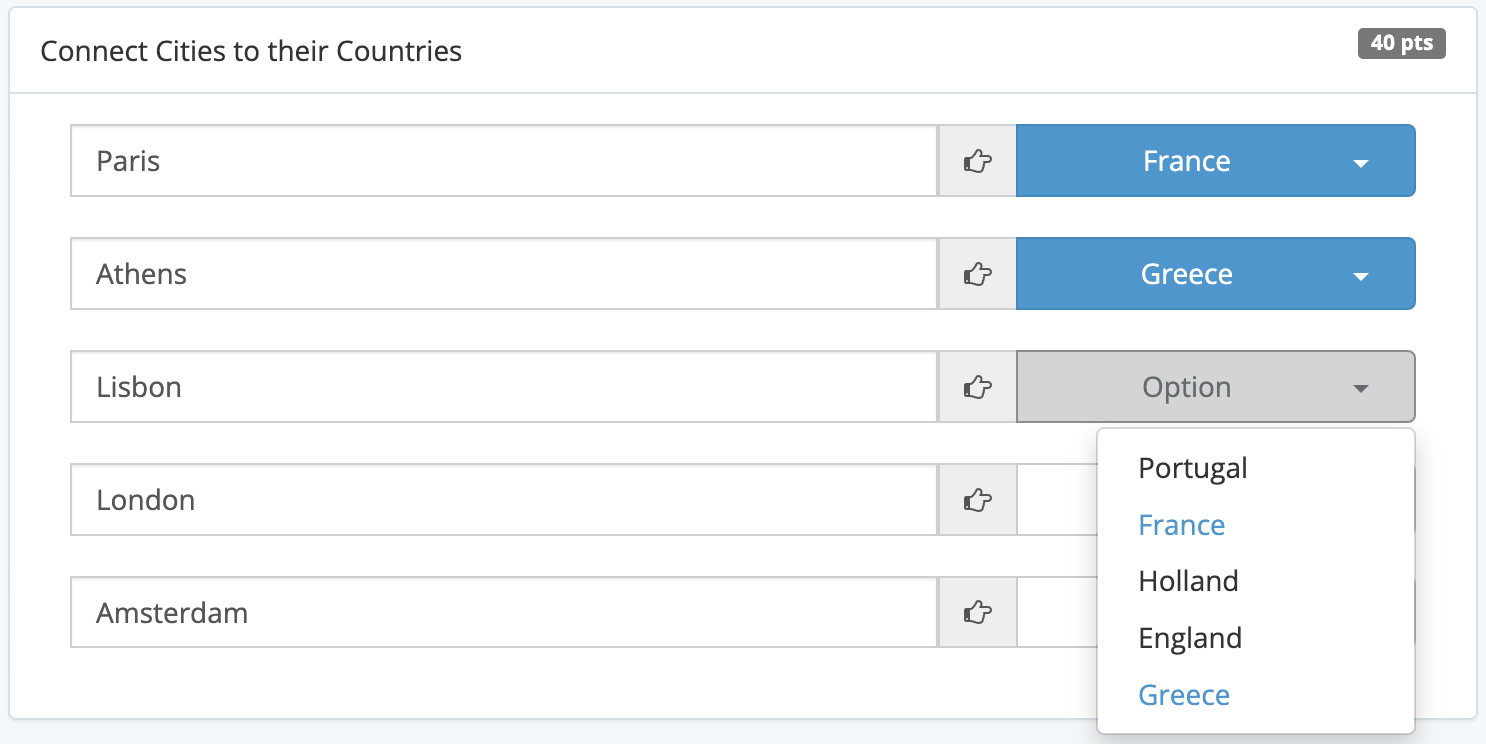
Task: Click the pointing hand icon beside Athens
Action: click(977, 274)
